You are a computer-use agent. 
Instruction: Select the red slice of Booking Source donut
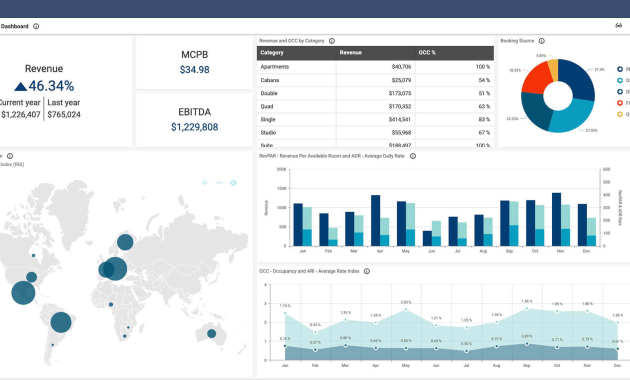point(537,78)
